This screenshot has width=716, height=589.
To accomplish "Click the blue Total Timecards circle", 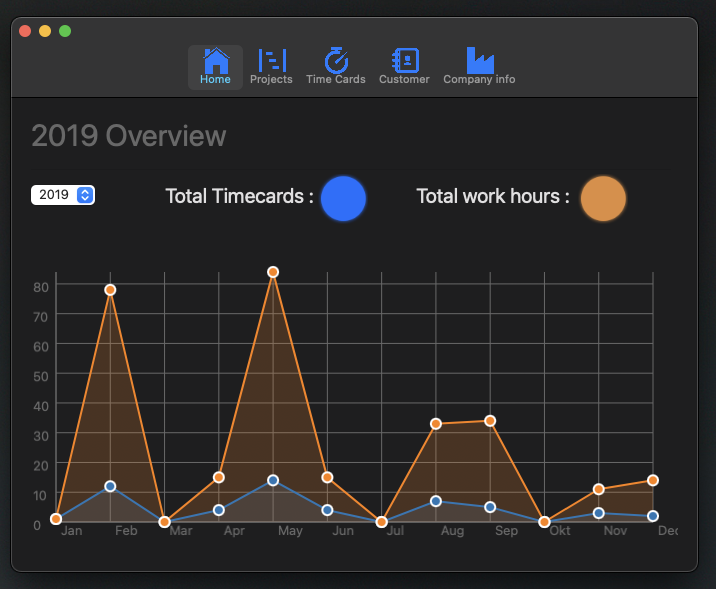I will point(343,197).
